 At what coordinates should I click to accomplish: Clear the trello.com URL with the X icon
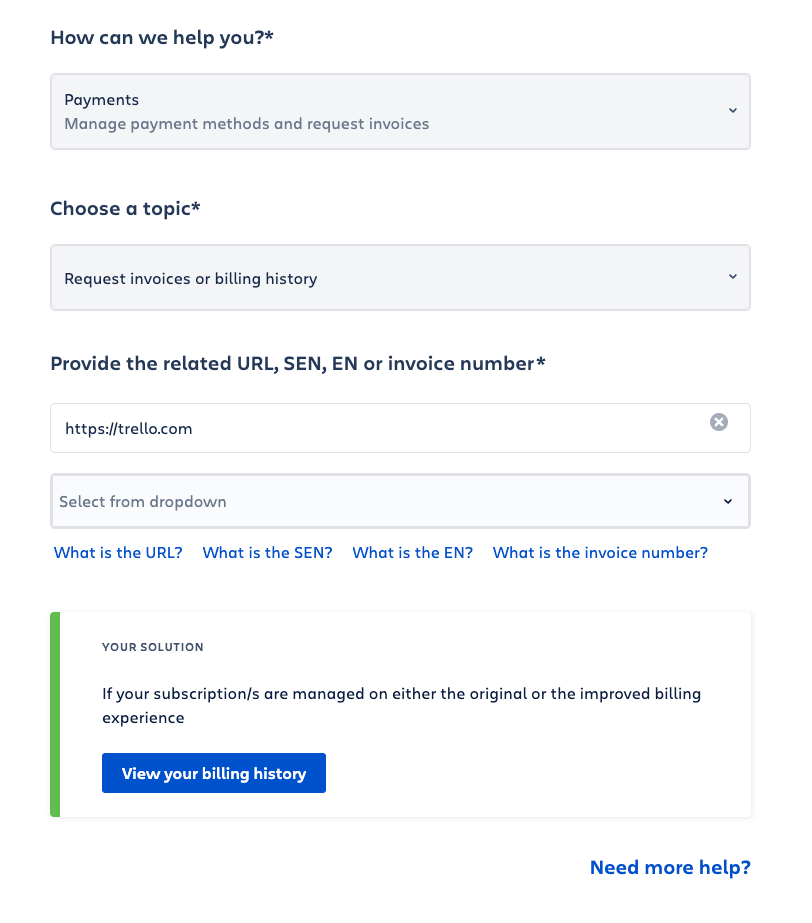pos(718,422)
